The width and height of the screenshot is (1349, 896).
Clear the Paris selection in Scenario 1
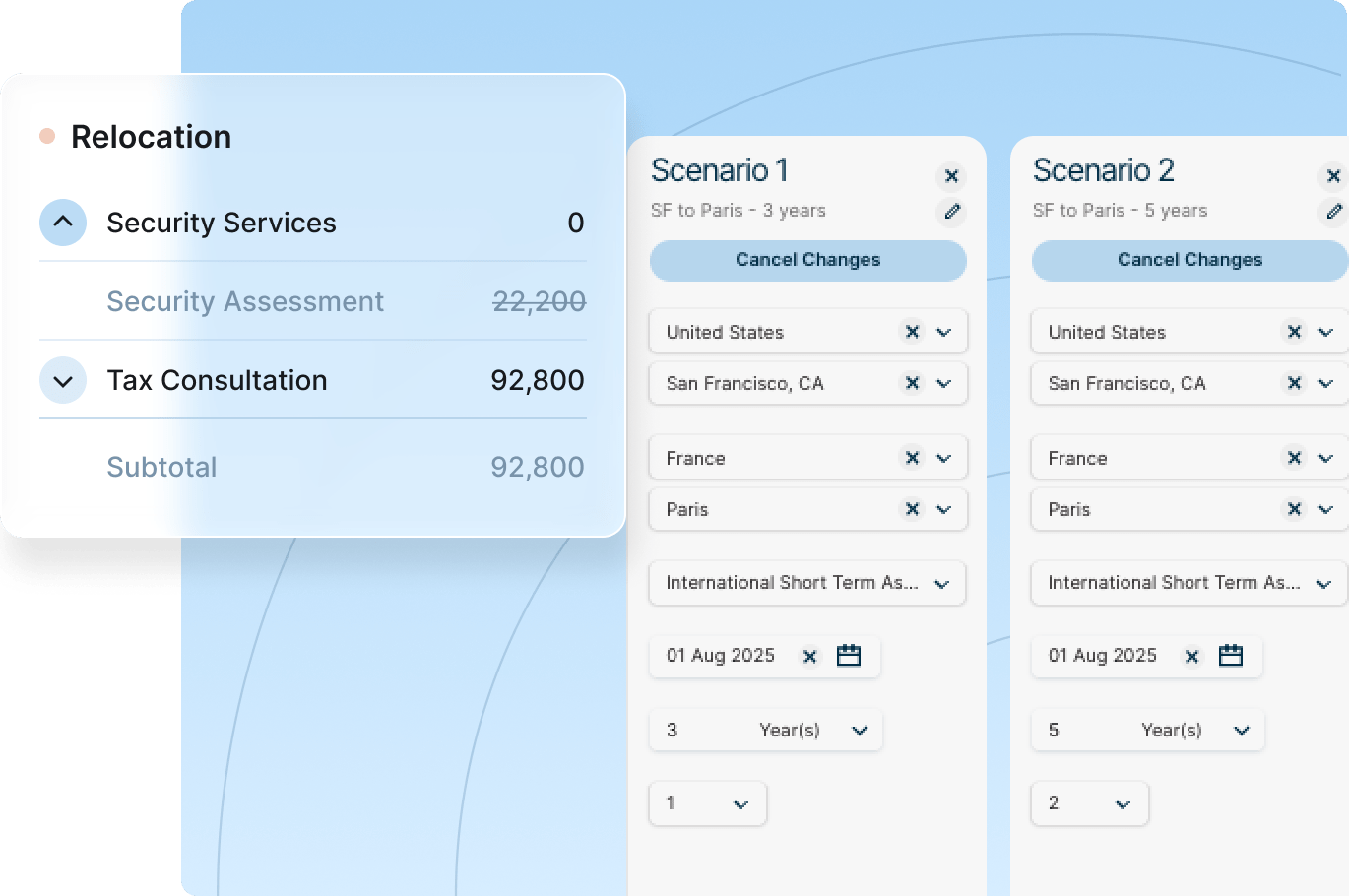point(912,510)
